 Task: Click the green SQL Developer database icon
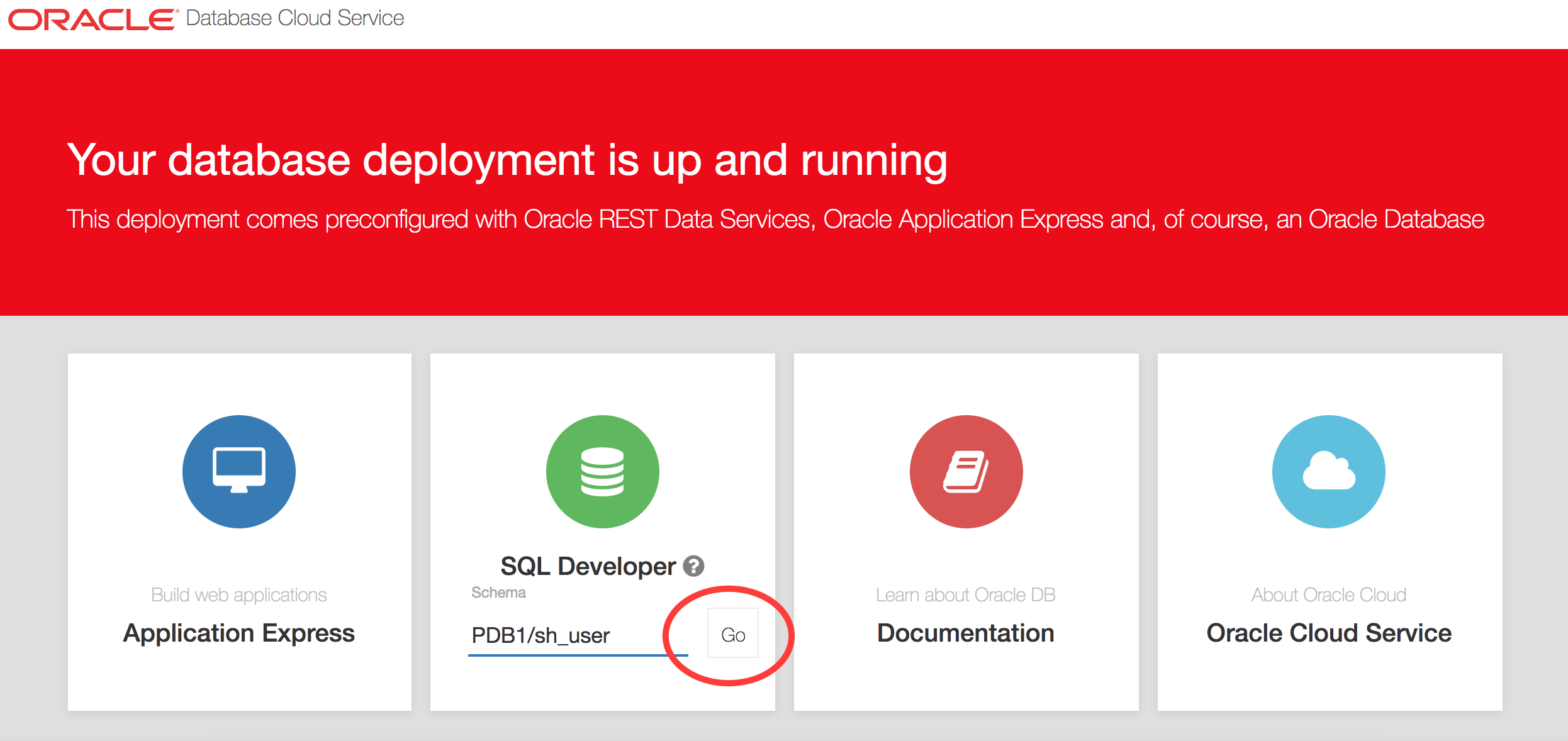(x=602, y=471)
